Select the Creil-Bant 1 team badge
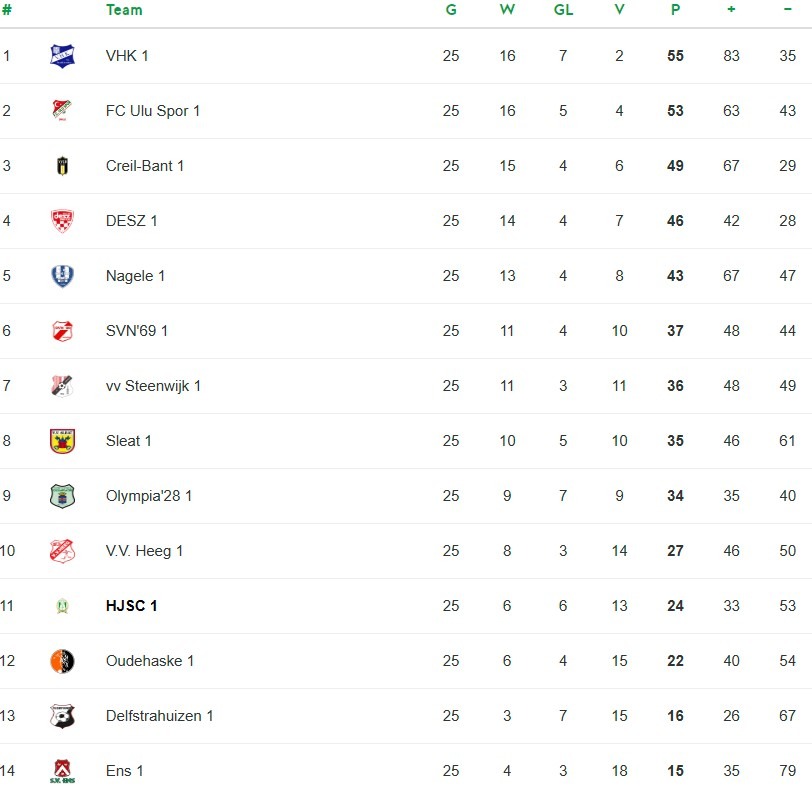Image resolution: width=812 pixels, height=786 pixels. [x=63, y=166]
